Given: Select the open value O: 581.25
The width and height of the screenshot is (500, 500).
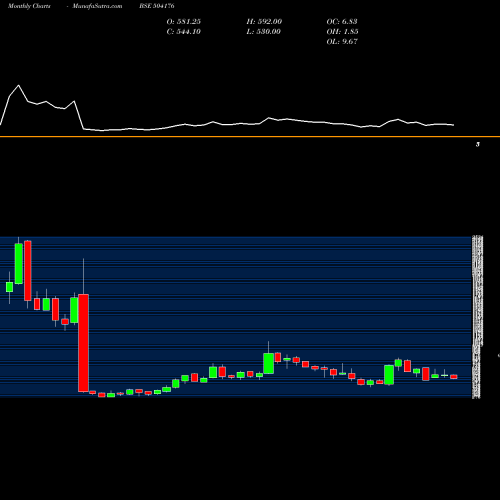Looking at the screenshot, I should coord(184,22).
